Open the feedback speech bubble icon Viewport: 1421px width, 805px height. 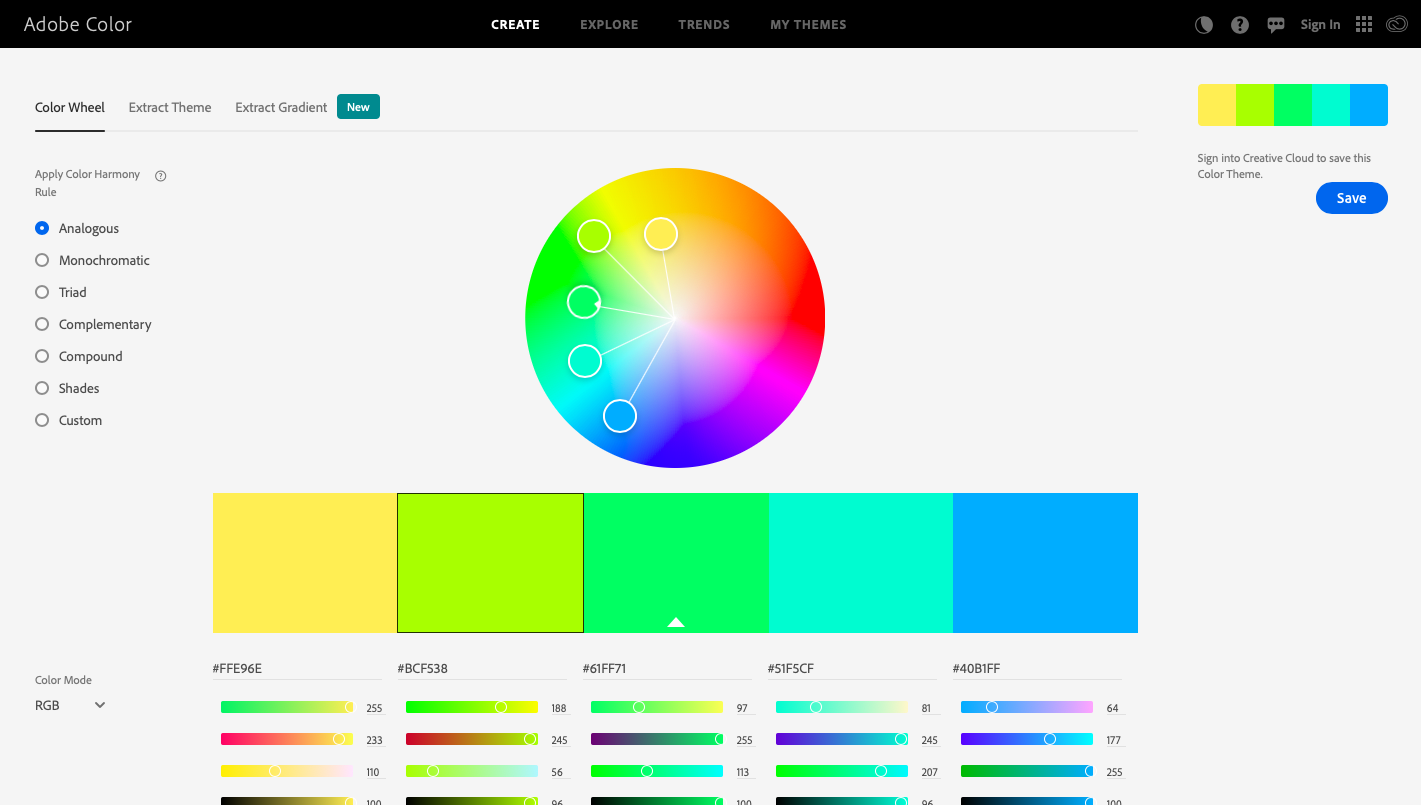tap(1276, 24)
